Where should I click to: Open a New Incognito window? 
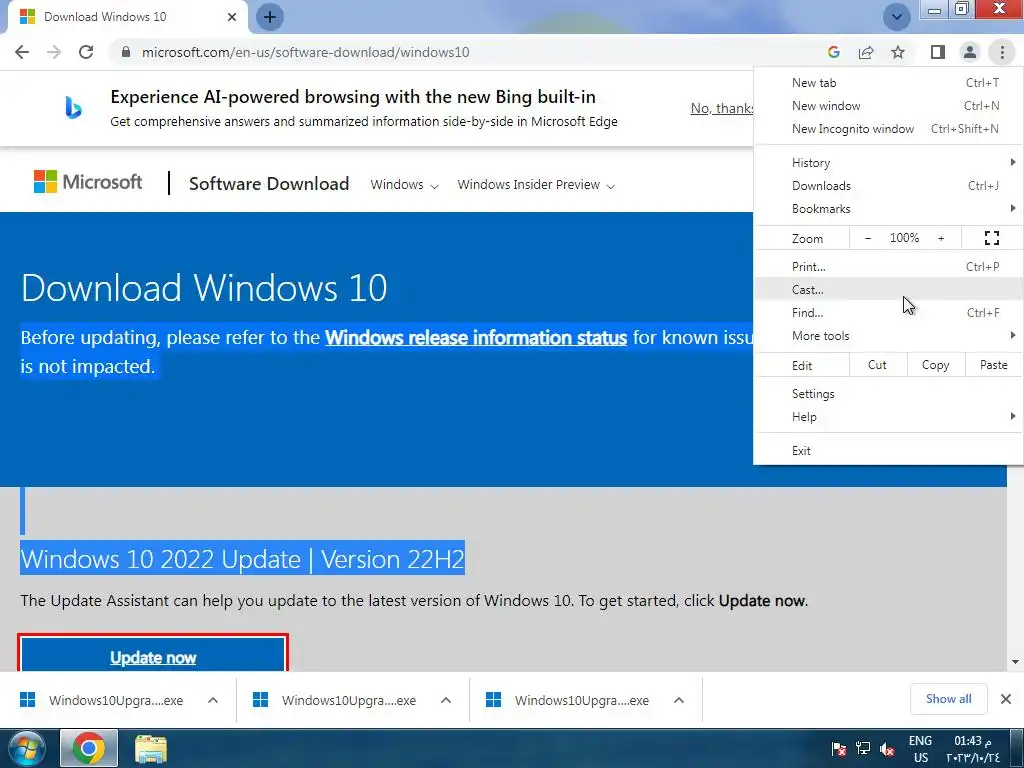pyautogui.click(x=889, y=129)
